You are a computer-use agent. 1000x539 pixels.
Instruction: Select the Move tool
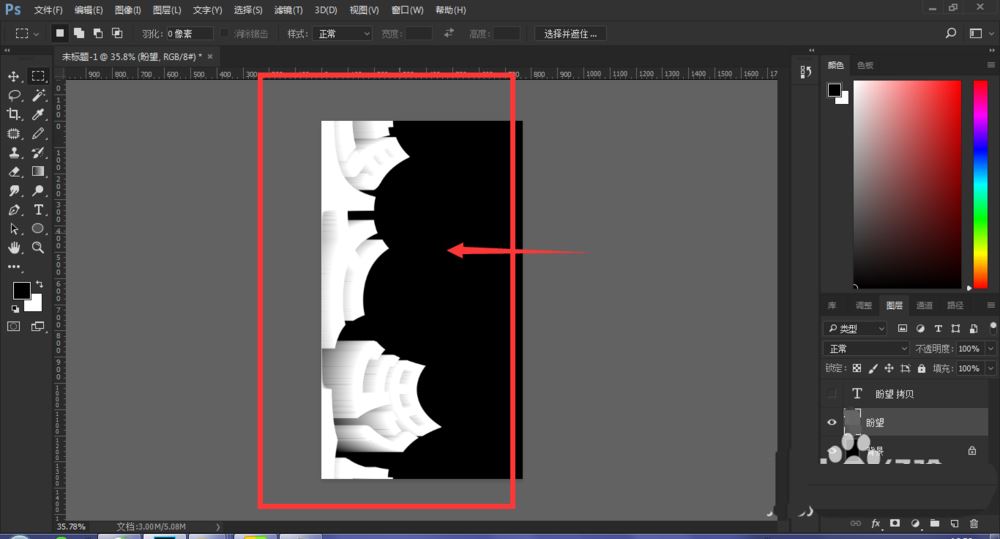(x=13, y=77)
